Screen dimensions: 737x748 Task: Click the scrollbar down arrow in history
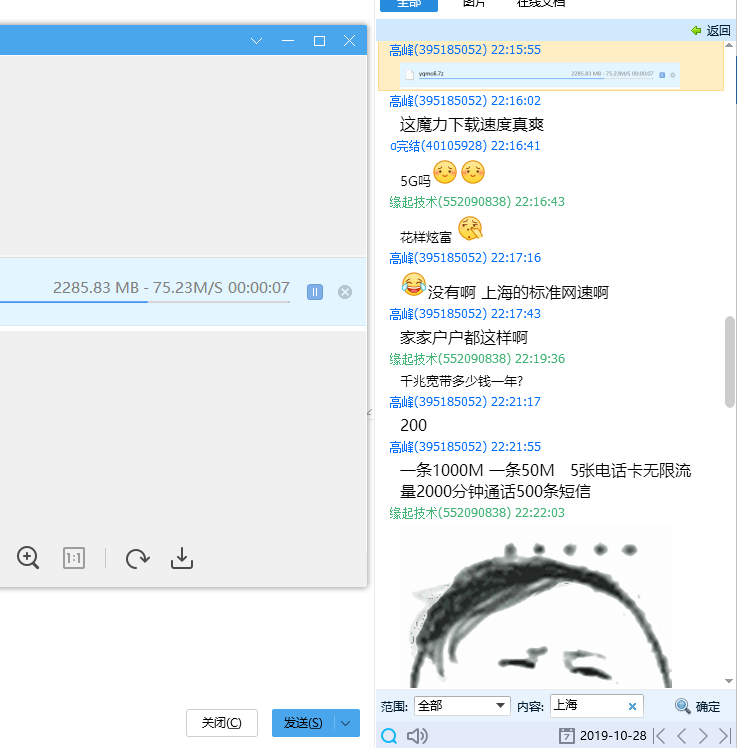coord(729,681)
